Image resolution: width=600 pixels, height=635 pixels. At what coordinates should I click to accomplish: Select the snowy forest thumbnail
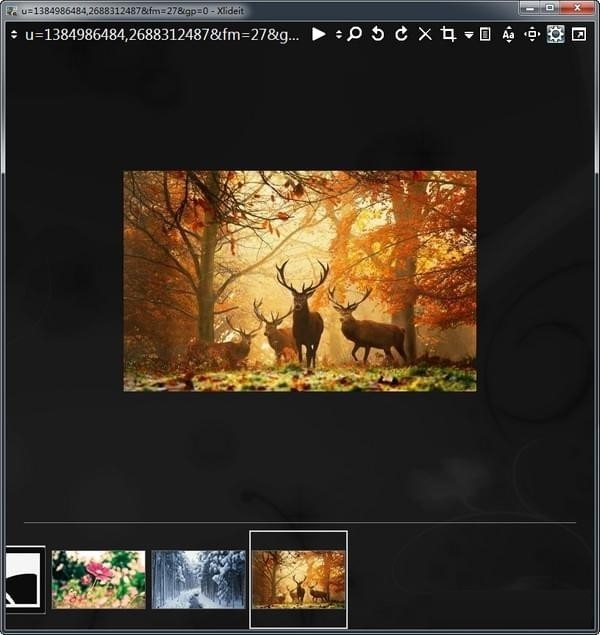[x=198, y=579]
